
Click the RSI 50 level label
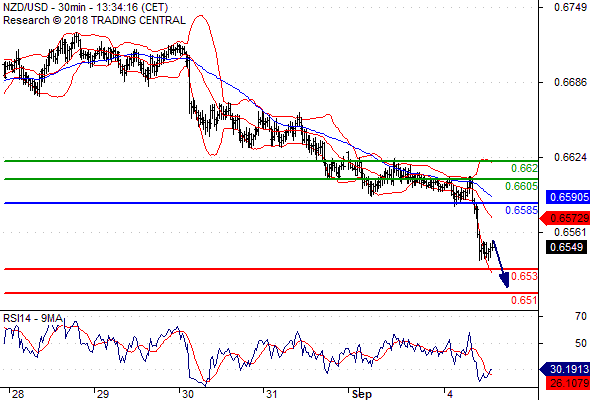tap(581, 343)
